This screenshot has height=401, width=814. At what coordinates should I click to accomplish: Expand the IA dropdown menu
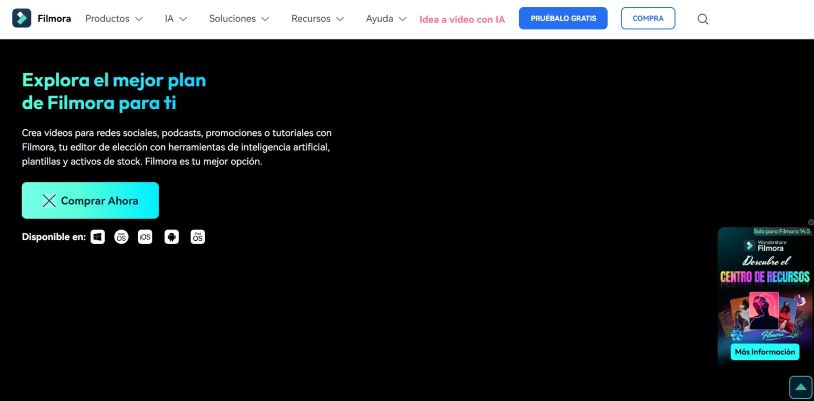(175, 19)
